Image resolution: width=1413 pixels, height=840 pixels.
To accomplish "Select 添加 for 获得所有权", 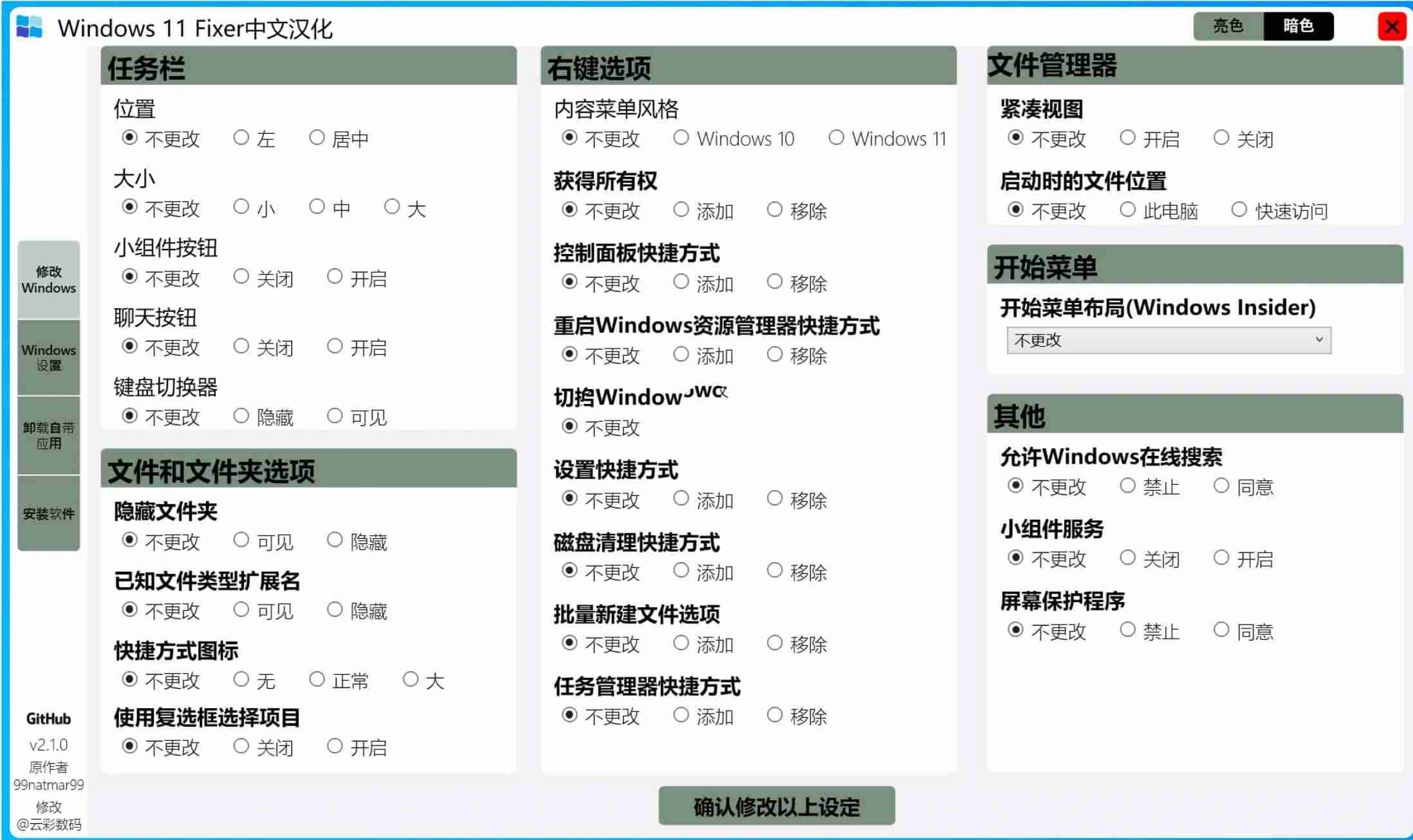I will 704,210.
